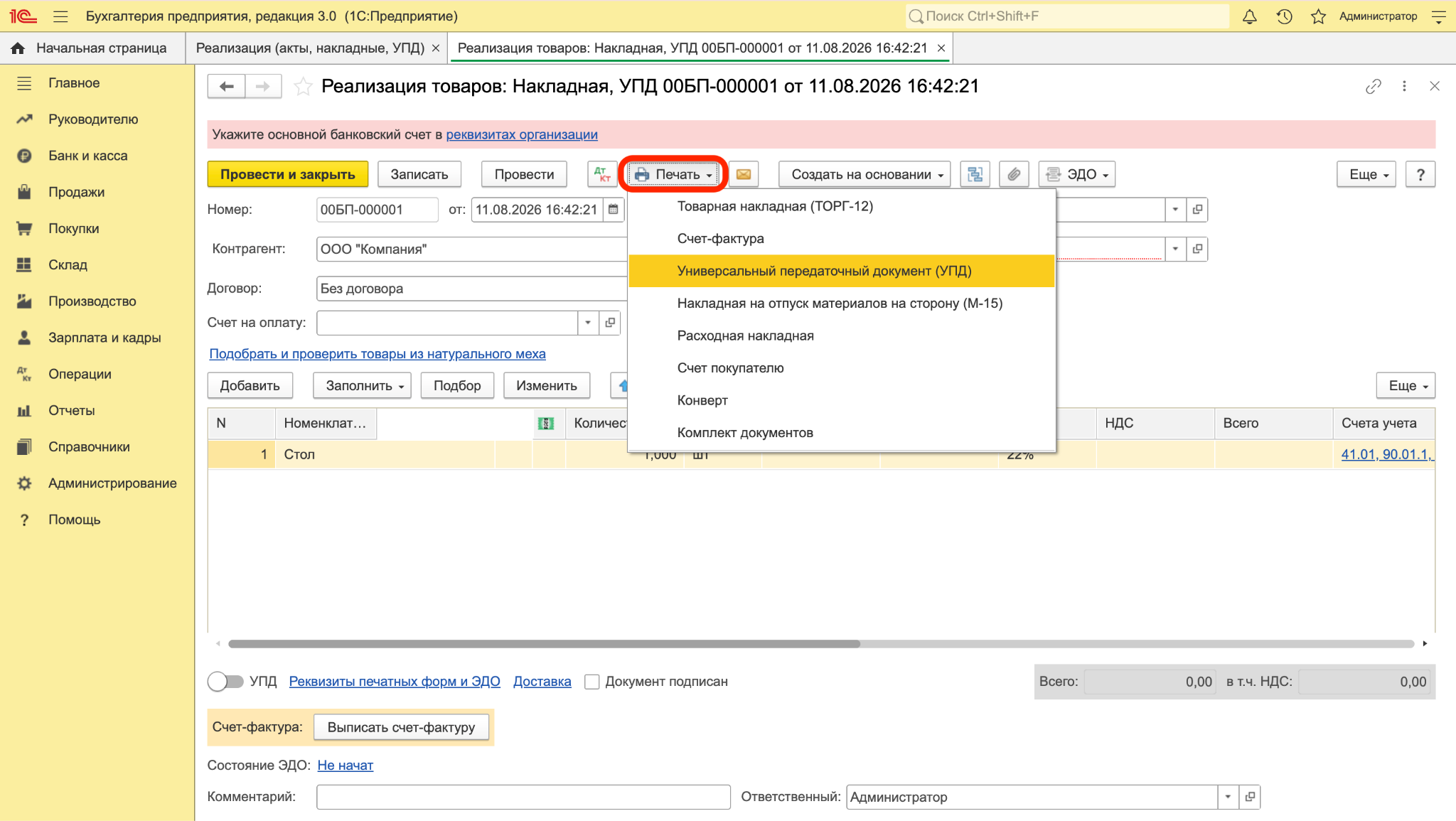Open Не начат EDO state link

pos(345,766)
